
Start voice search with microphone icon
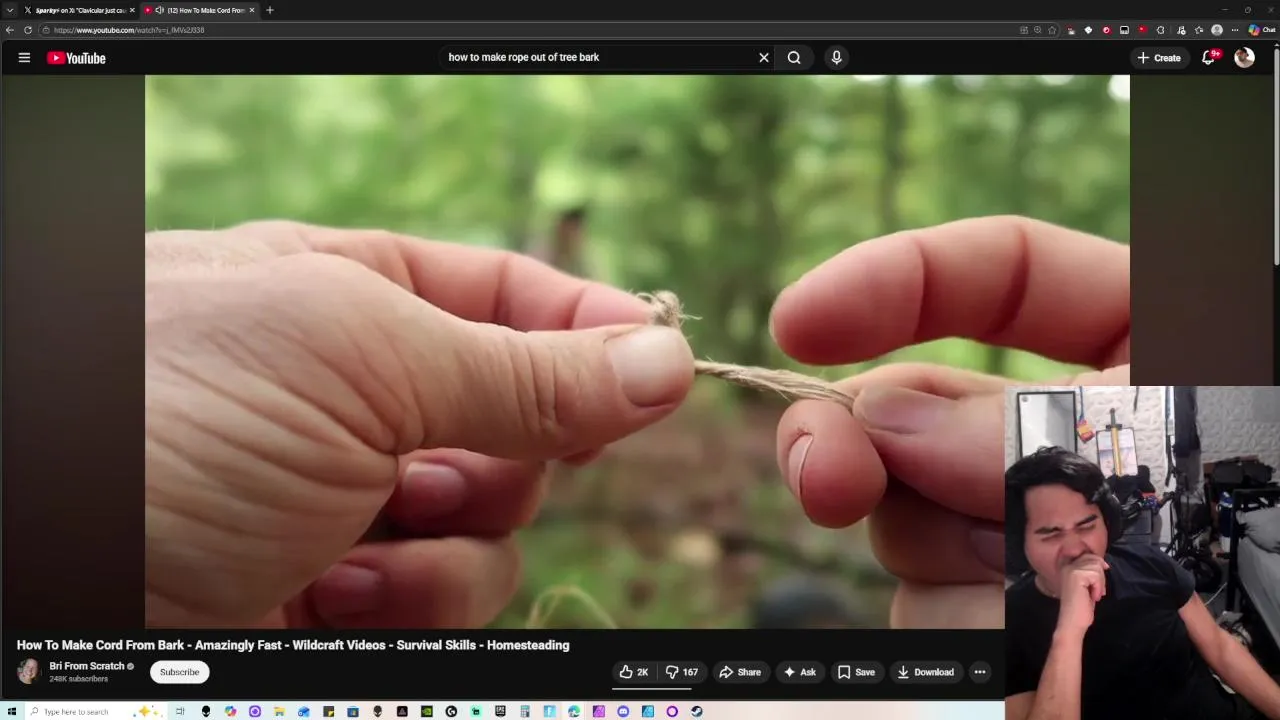pyautogui.click(x=837, y=58)
